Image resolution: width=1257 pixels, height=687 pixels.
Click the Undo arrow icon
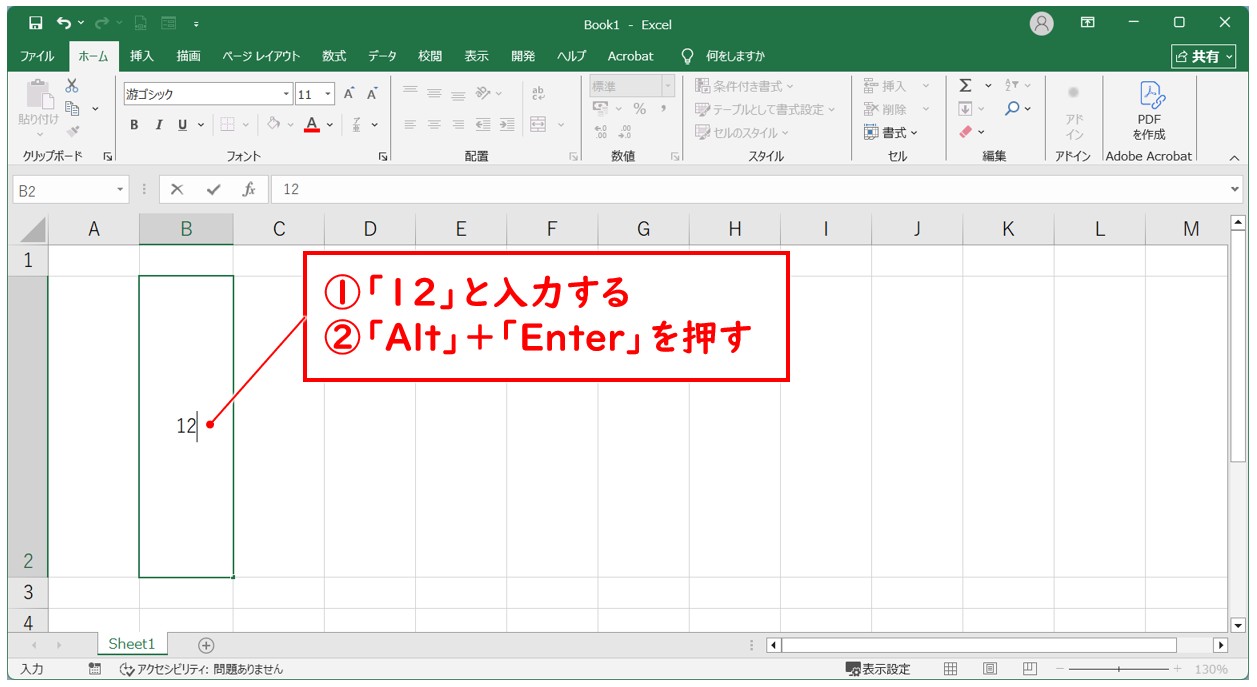64,22
